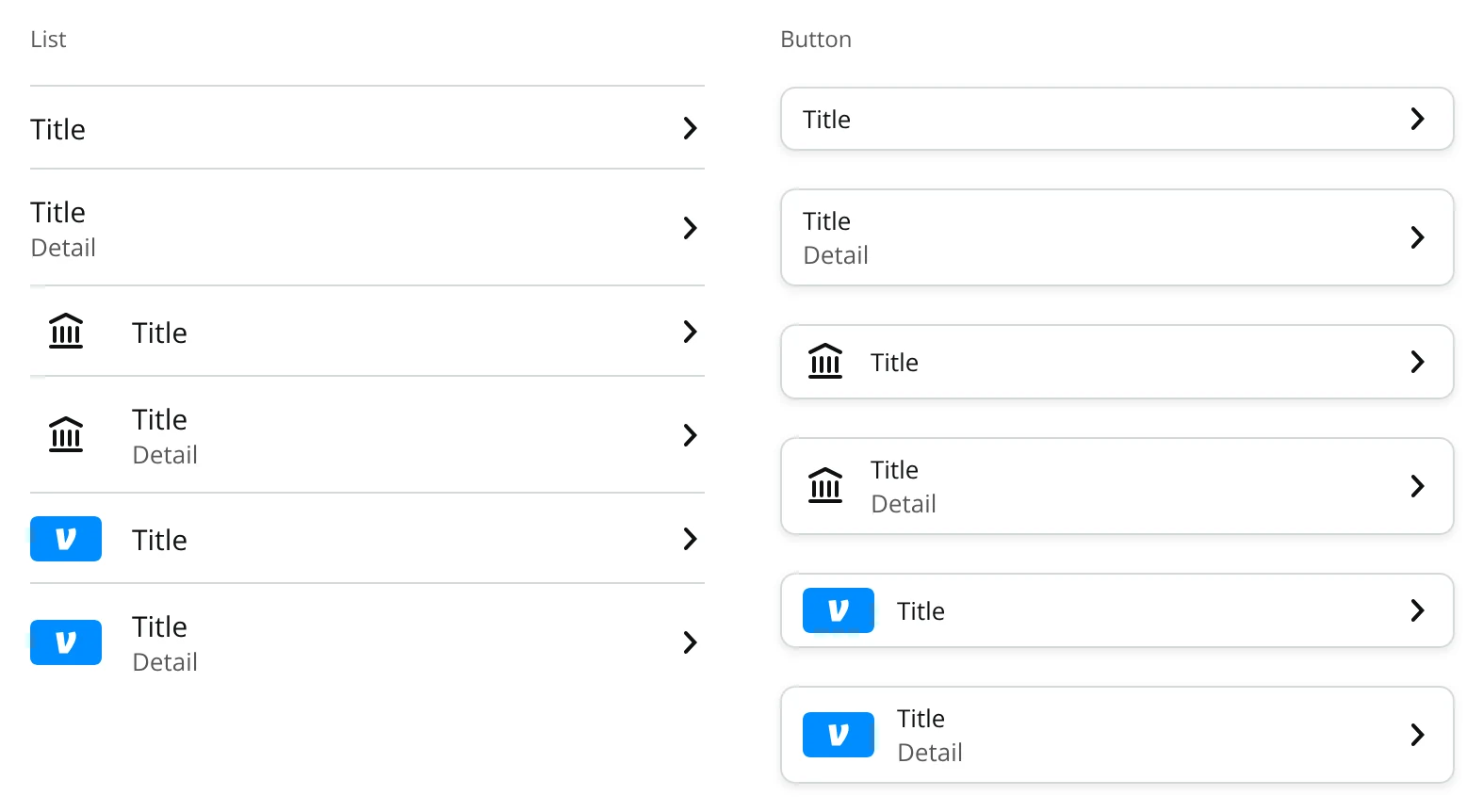The image size is (1483, 812).
Task: Select the Venmo Title-only Button card
Action: click(x=1117, y=610)
